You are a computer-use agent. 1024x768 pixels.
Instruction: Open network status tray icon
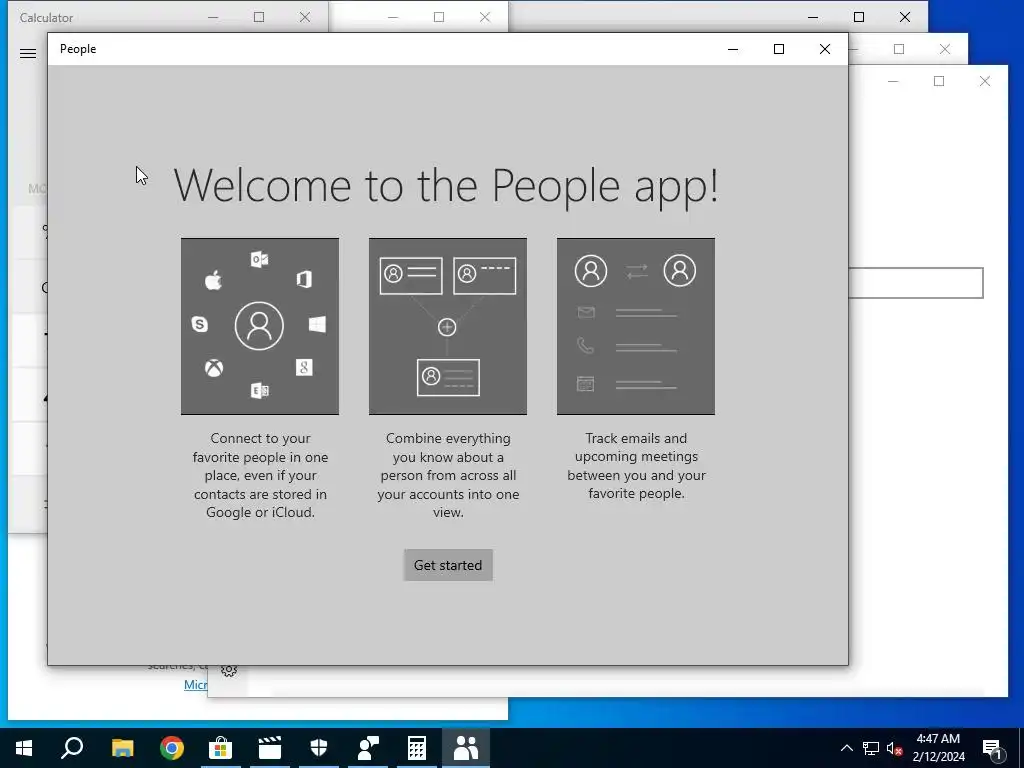pos(871,748)
